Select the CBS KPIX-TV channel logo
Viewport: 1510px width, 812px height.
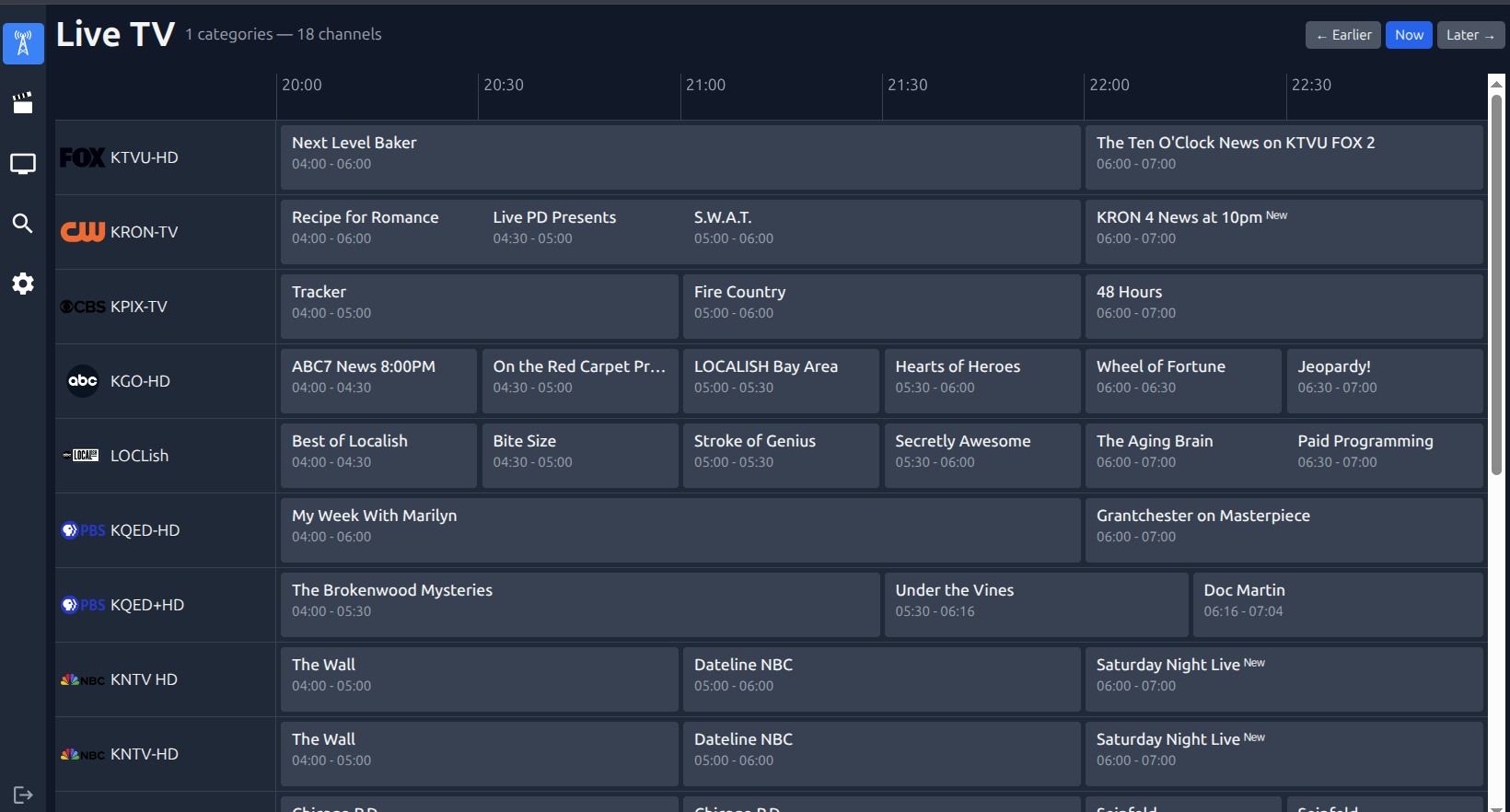[x=83, y=307]
